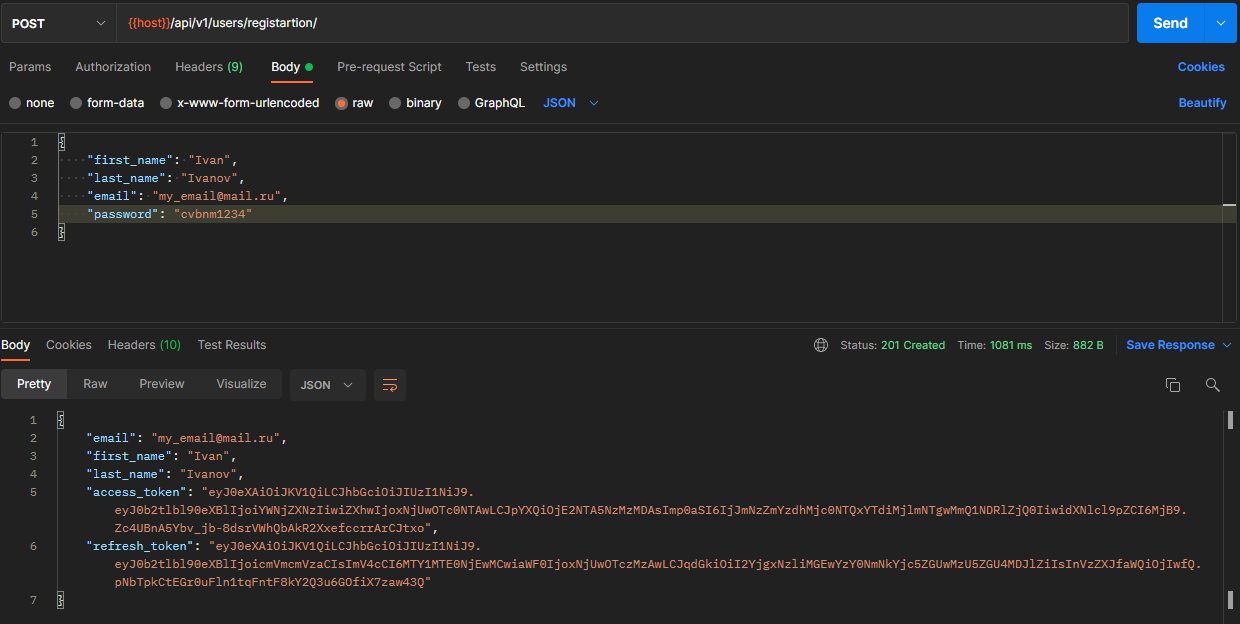
Task: Click the "first_name": "Ivan" request line
Action: (x=162, y=160)
